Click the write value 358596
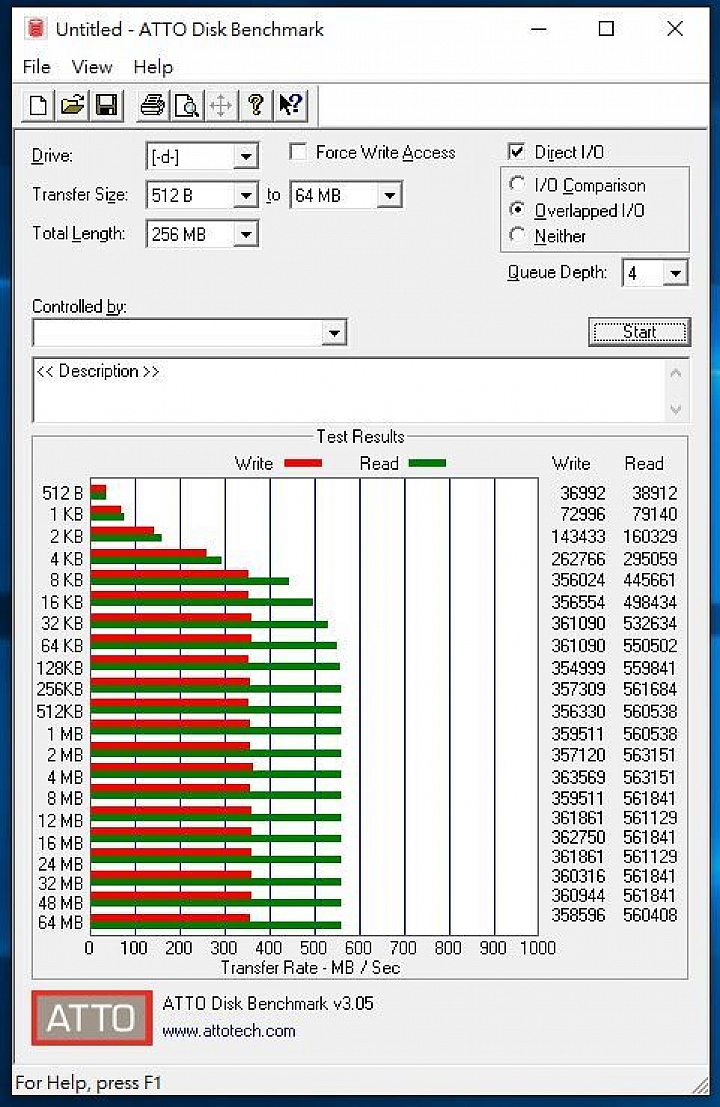Screen dimensions: 720x1107 (x=578, y=915)
